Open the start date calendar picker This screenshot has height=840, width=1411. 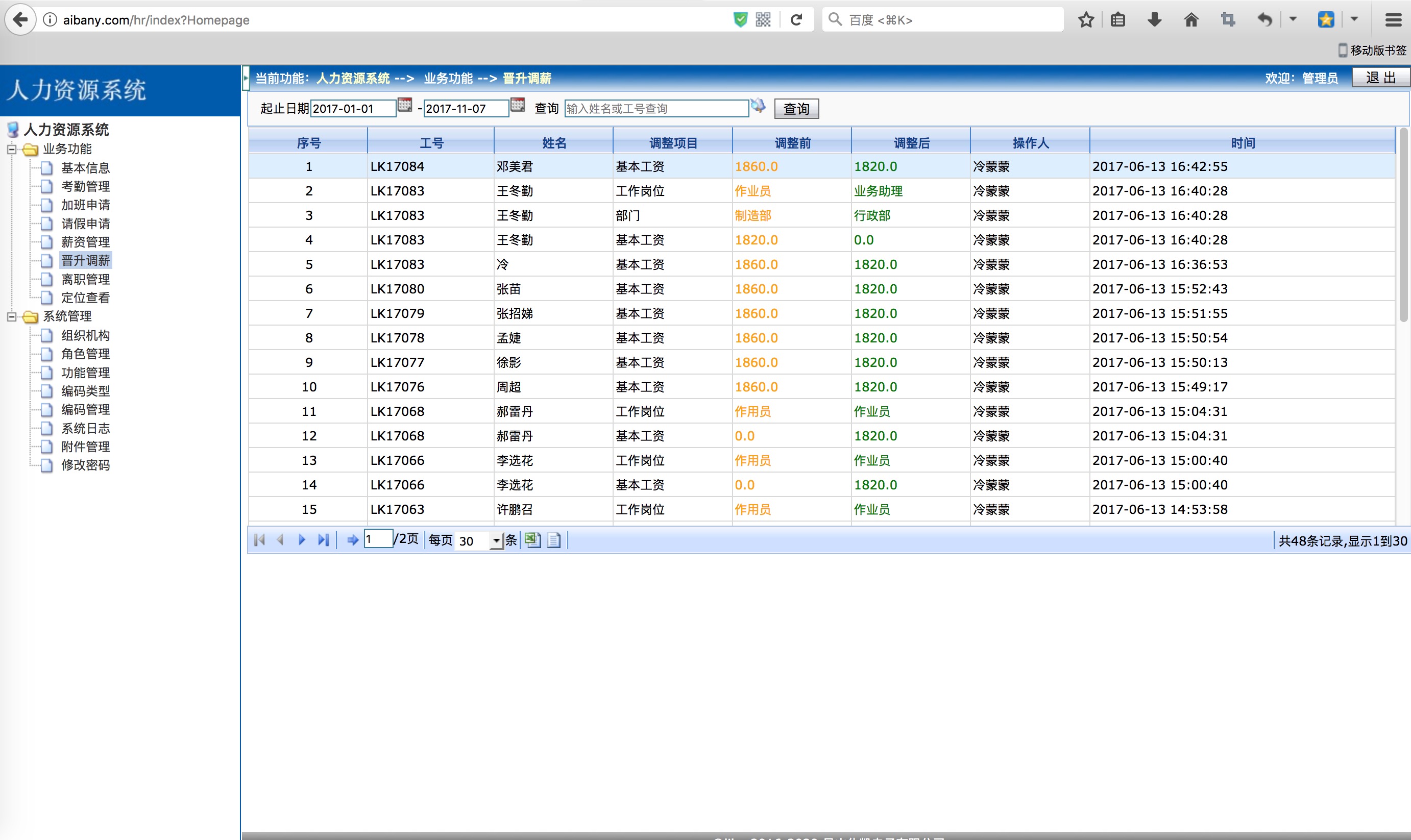[x=405, y=105]
